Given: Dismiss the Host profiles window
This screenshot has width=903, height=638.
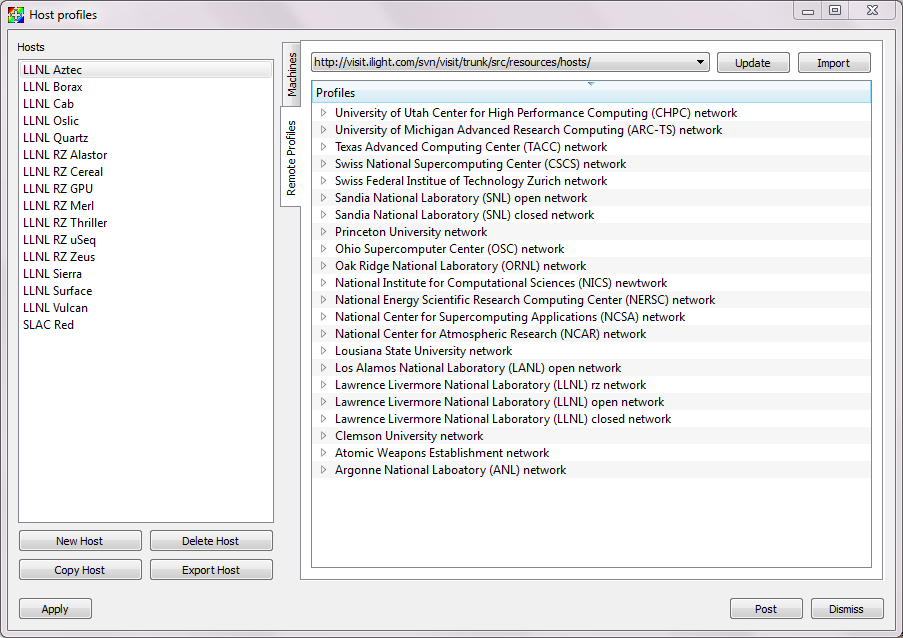Looking at the screenshot, I should coord(847,609).
